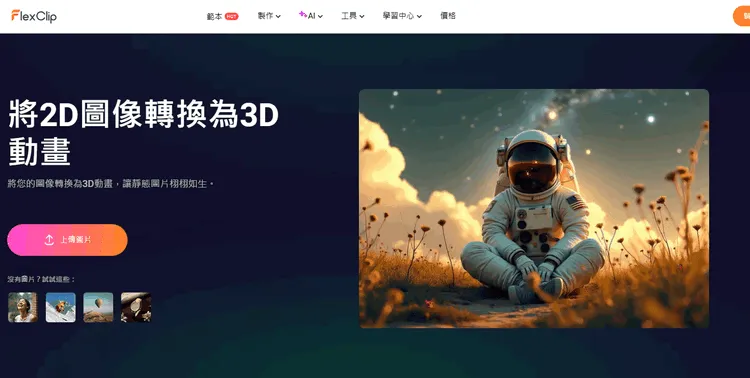The image size is (750, 378).
Task: Expand the 製作 dropdown menu
Action: [x=269, y=16]
